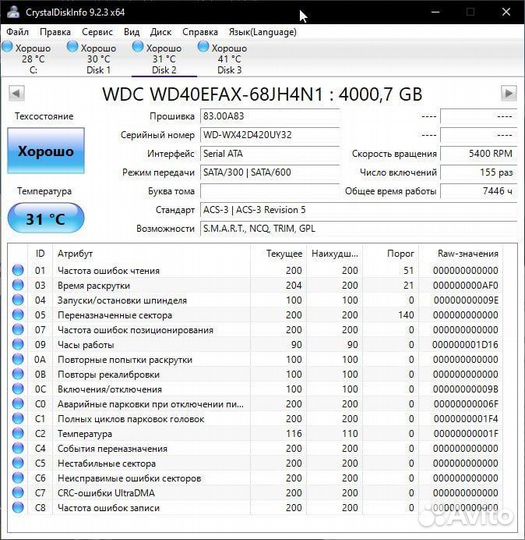Open the Файл menu

[x=18, y=32]
